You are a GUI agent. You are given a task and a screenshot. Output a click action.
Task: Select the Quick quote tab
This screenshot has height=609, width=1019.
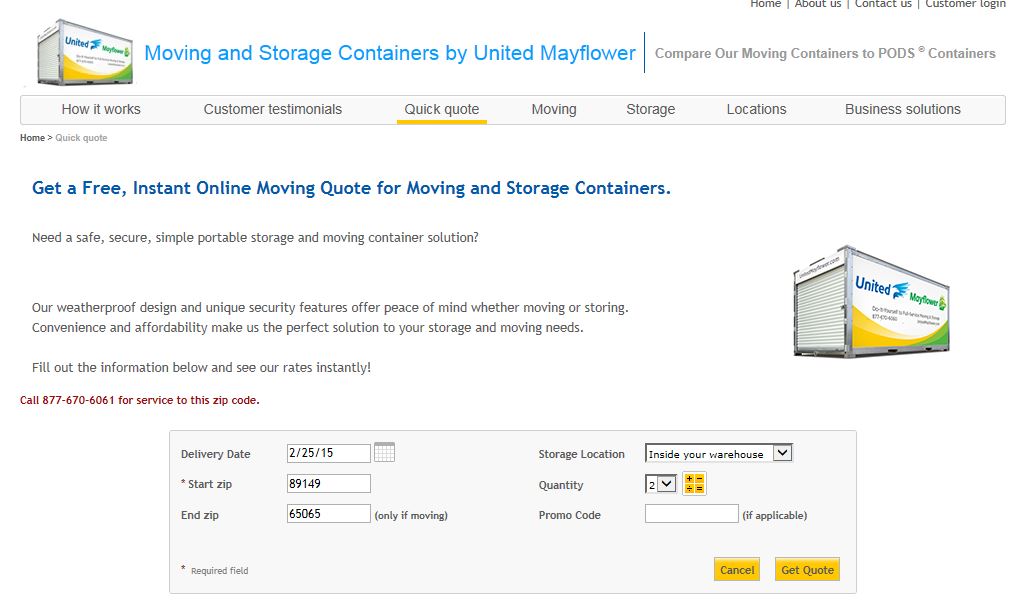click(x=442, y=109)
